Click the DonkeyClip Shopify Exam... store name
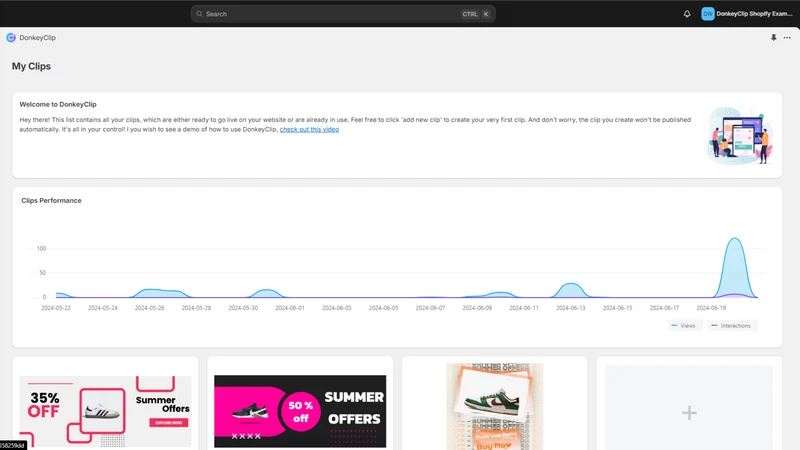The width and height of the screenshot is (800, 450). 754,14
